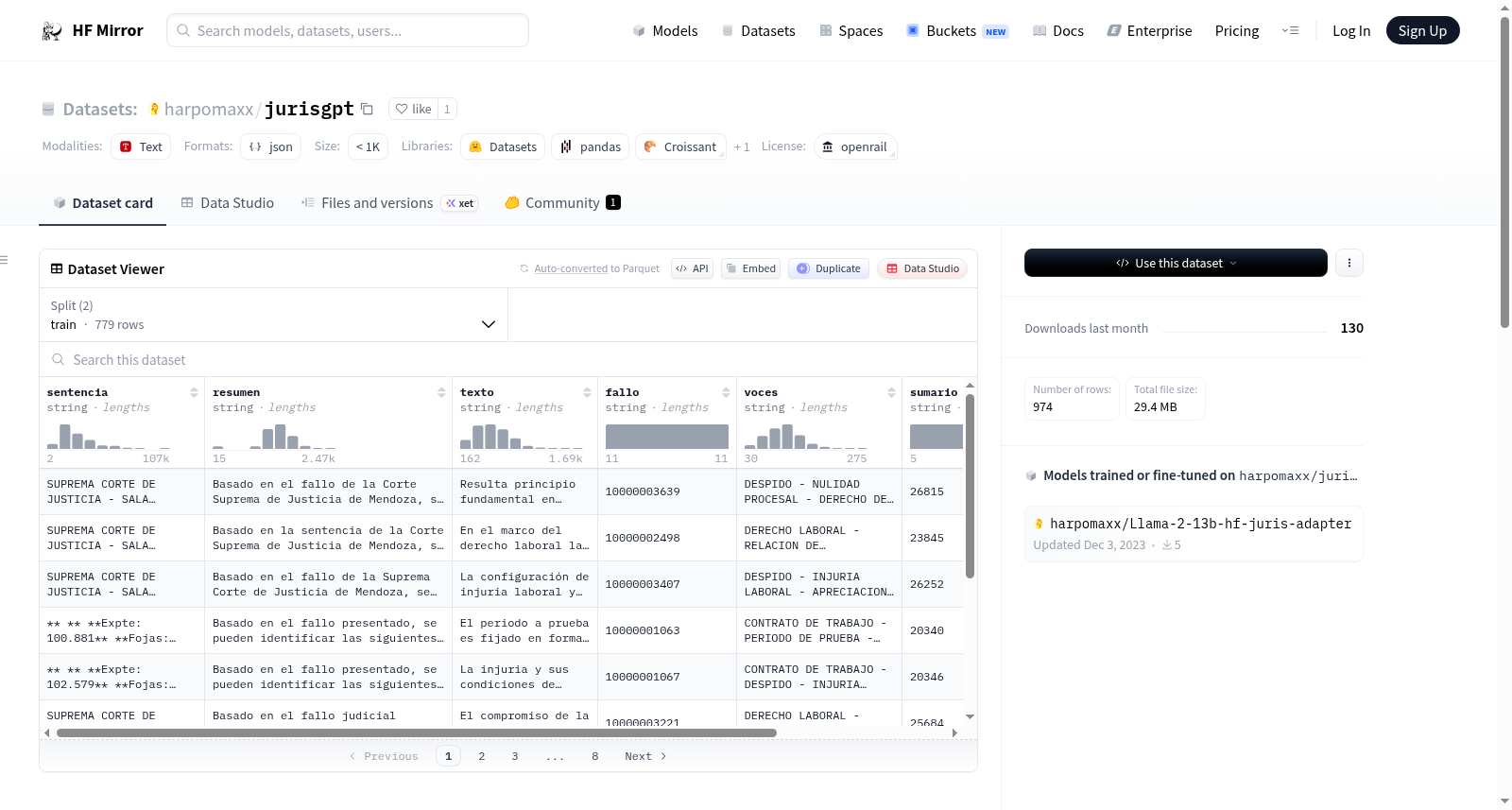Switch to the Data Studio tab

coord(228,202)
